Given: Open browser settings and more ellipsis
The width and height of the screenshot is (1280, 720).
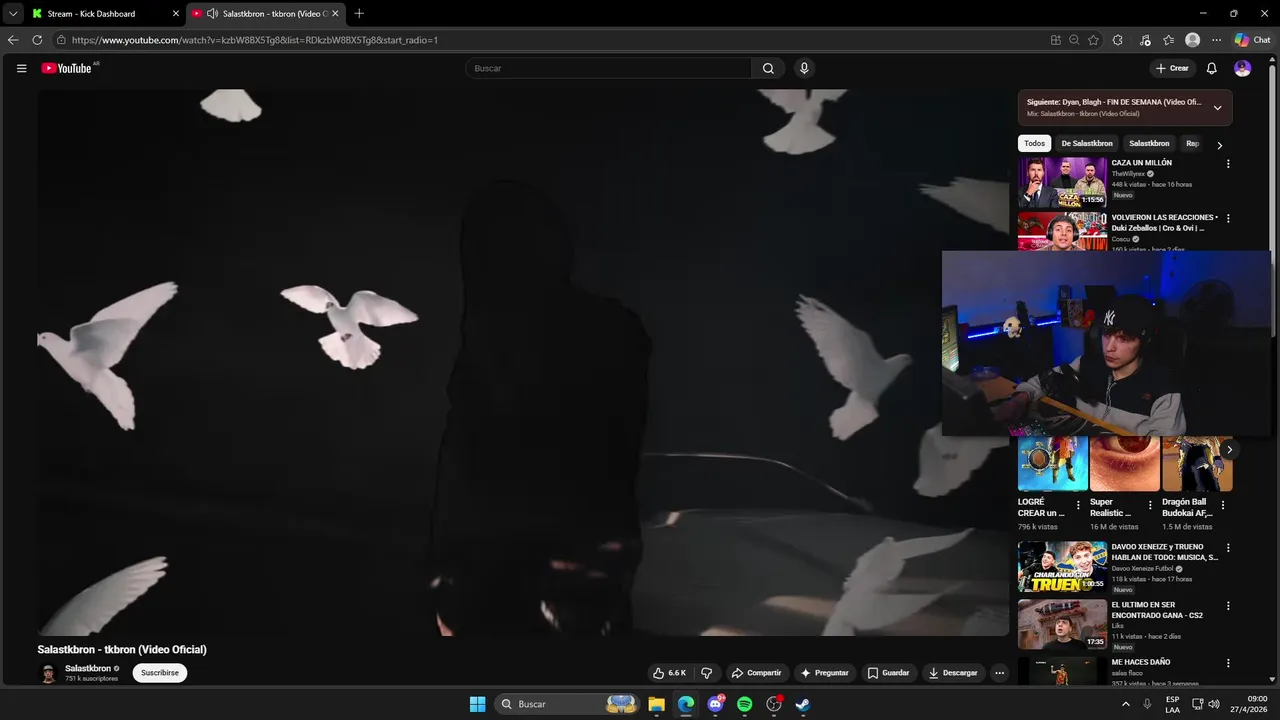Looking at the screenshot, I should [1216, 40].
